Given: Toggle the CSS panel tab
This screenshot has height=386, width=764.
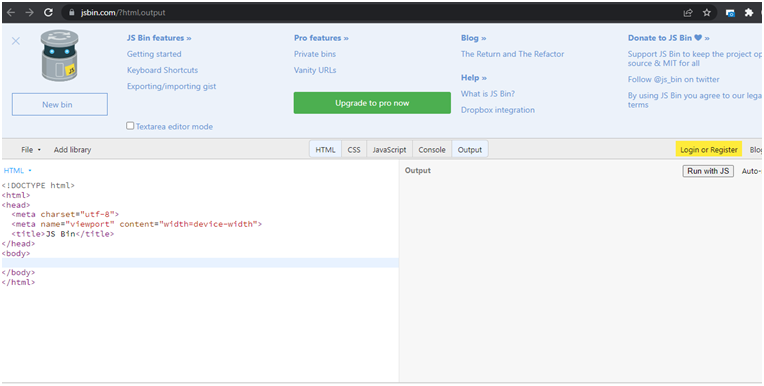Looking at the screenshot, I should pos(354,150).
